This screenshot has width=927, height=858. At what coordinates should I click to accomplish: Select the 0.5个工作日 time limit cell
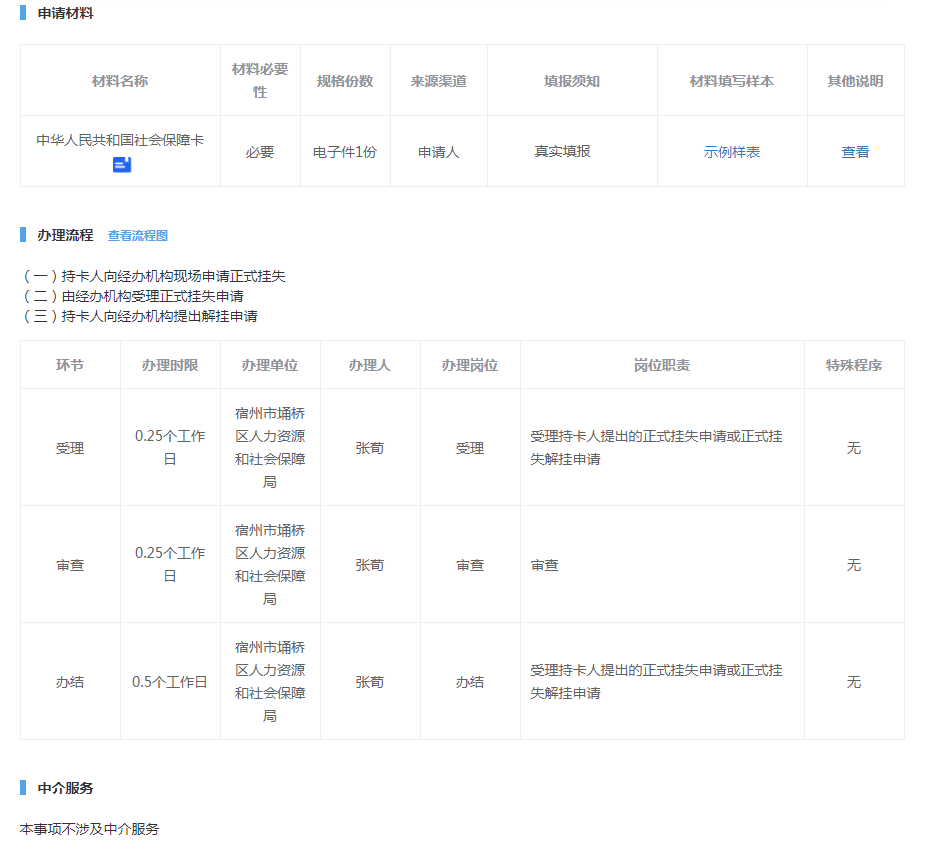point(170,682)
